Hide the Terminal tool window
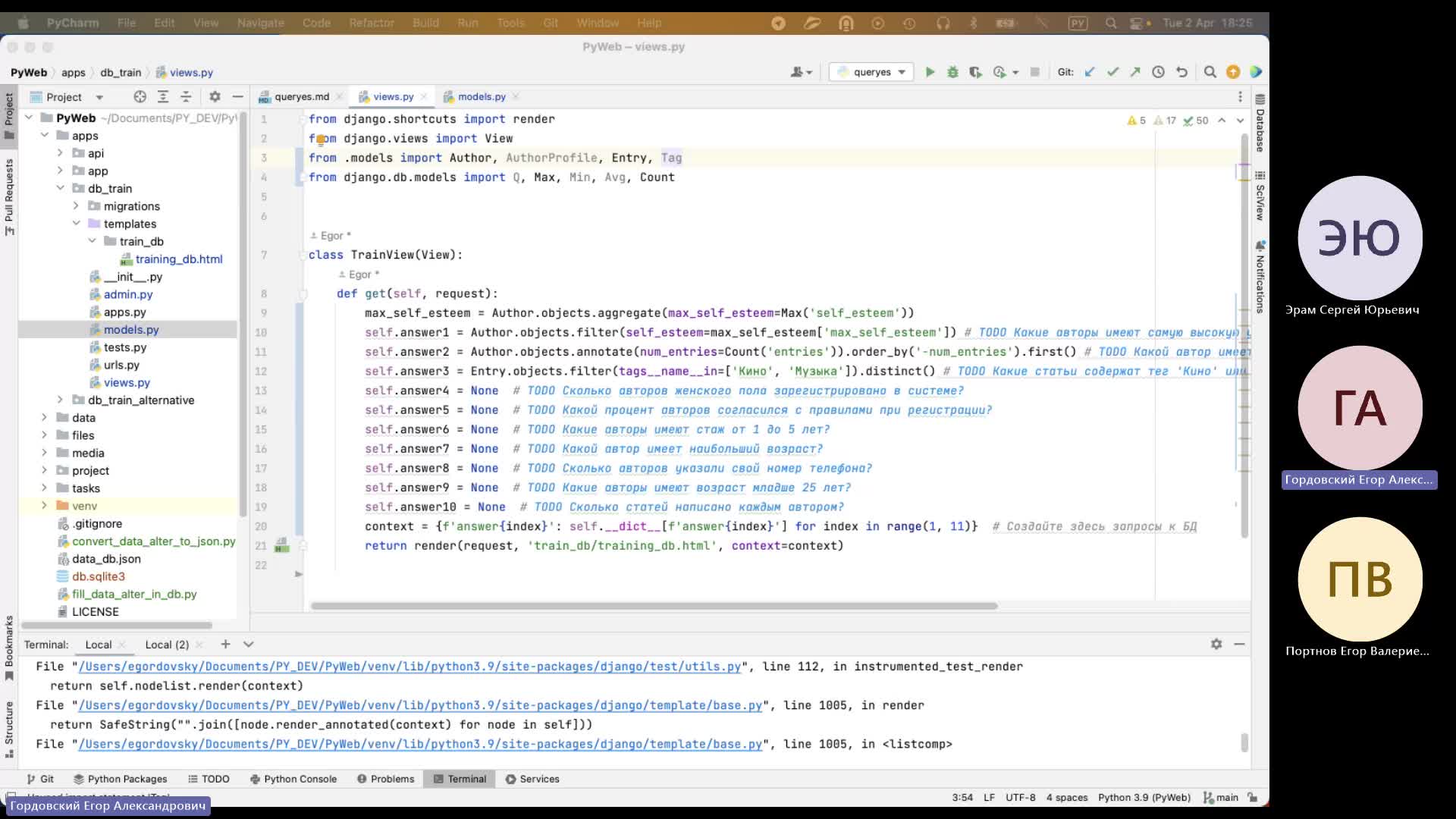The image size is (1456, 819). [1239, 644]
